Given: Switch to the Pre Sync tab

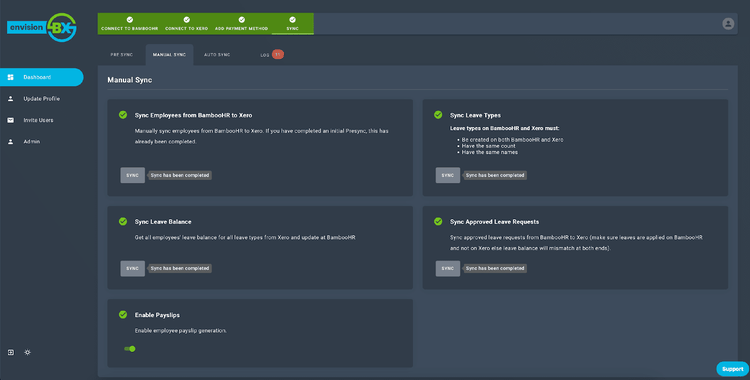Looking at the screenshot, I should click(x=121, y=55).
